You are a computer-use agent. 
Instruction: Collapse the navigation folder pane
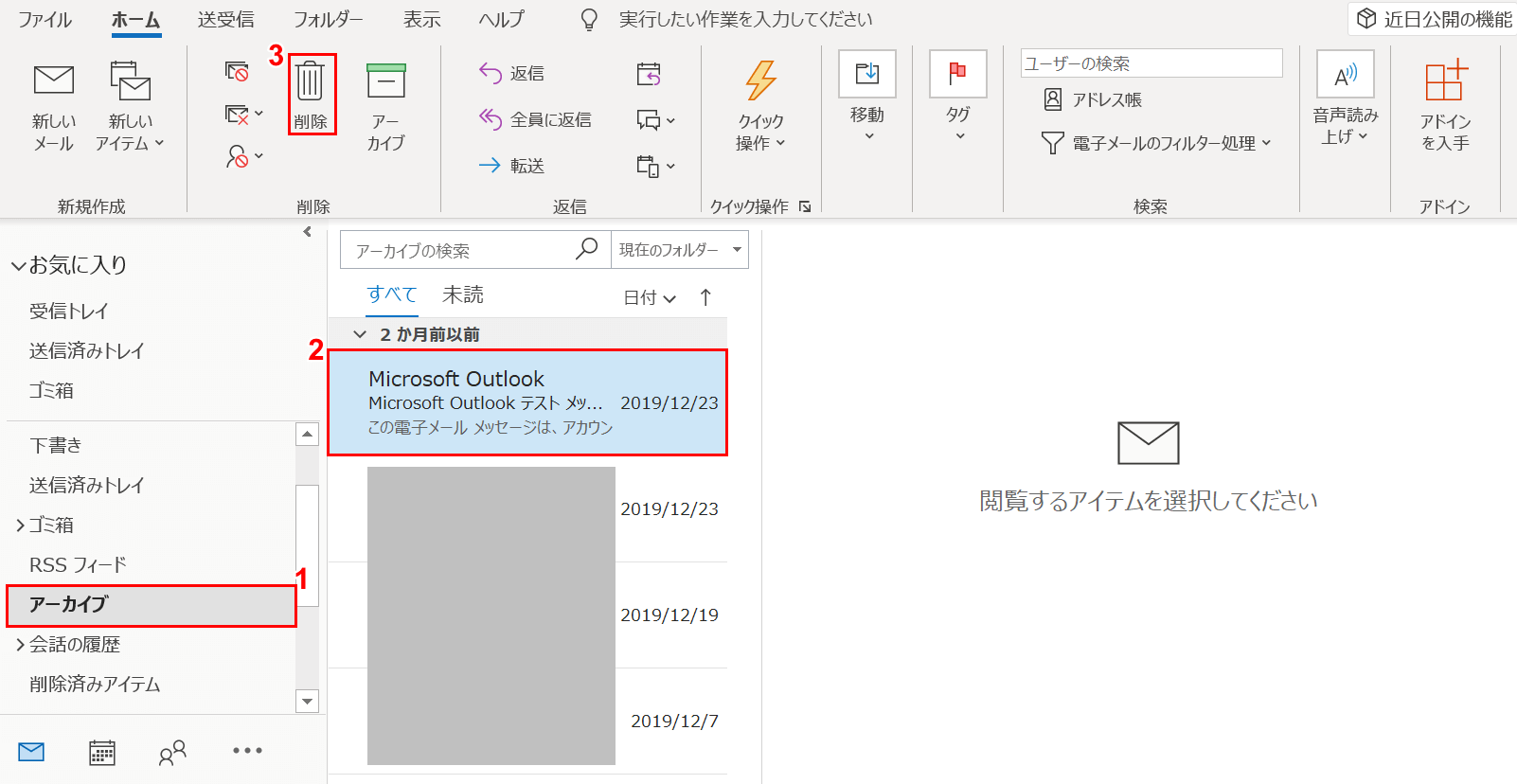[307, 232]
